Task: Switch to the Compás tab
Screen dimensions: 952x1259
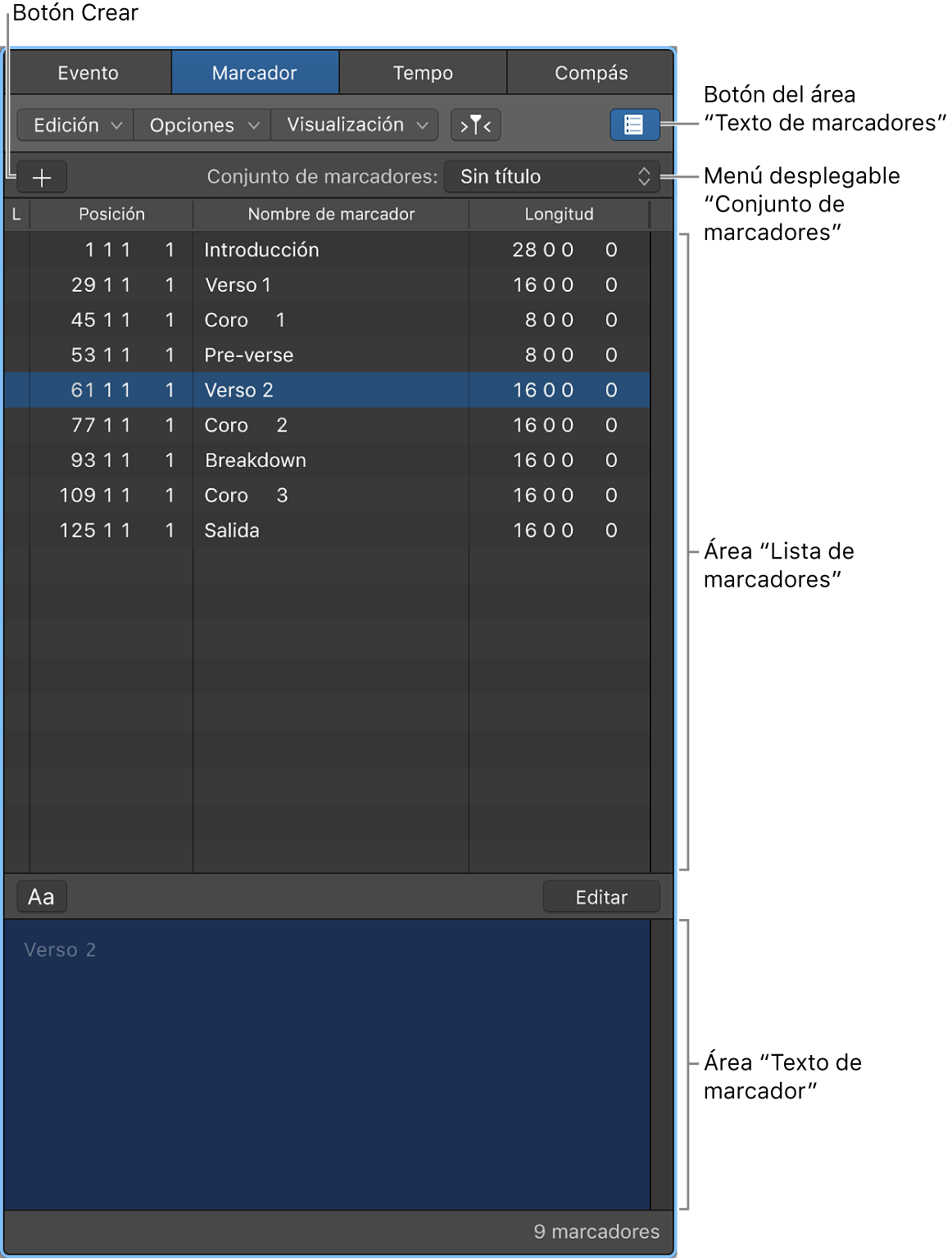Action: [591, 71]
